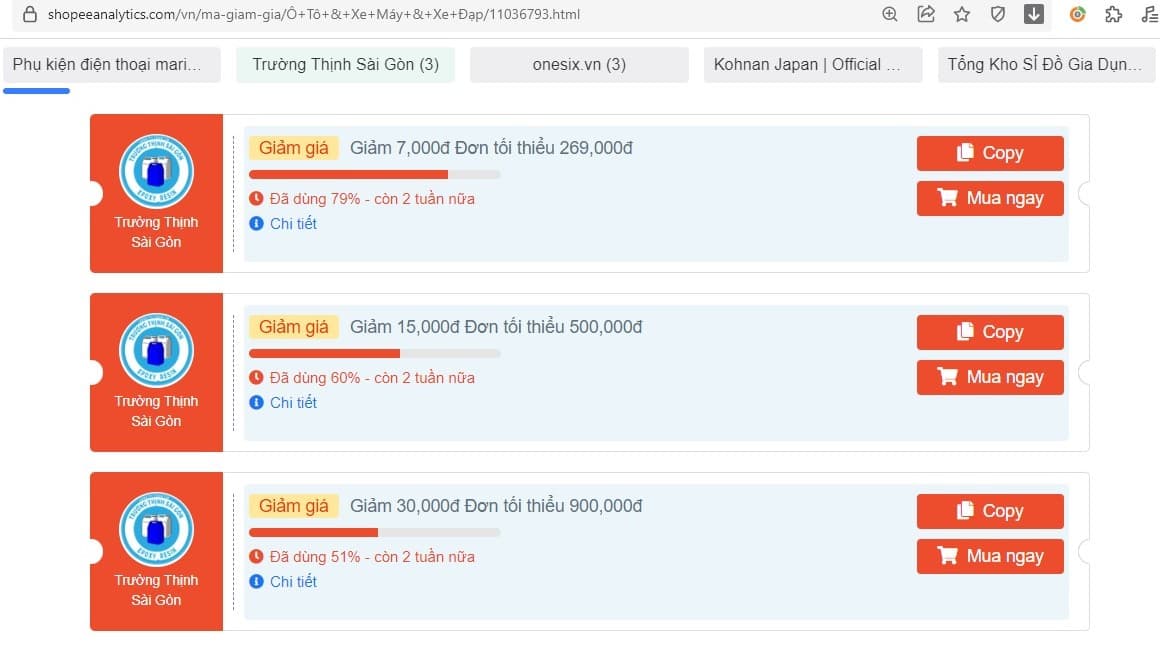
Task: Click the share page icon
Action: (x=926, y=14)
